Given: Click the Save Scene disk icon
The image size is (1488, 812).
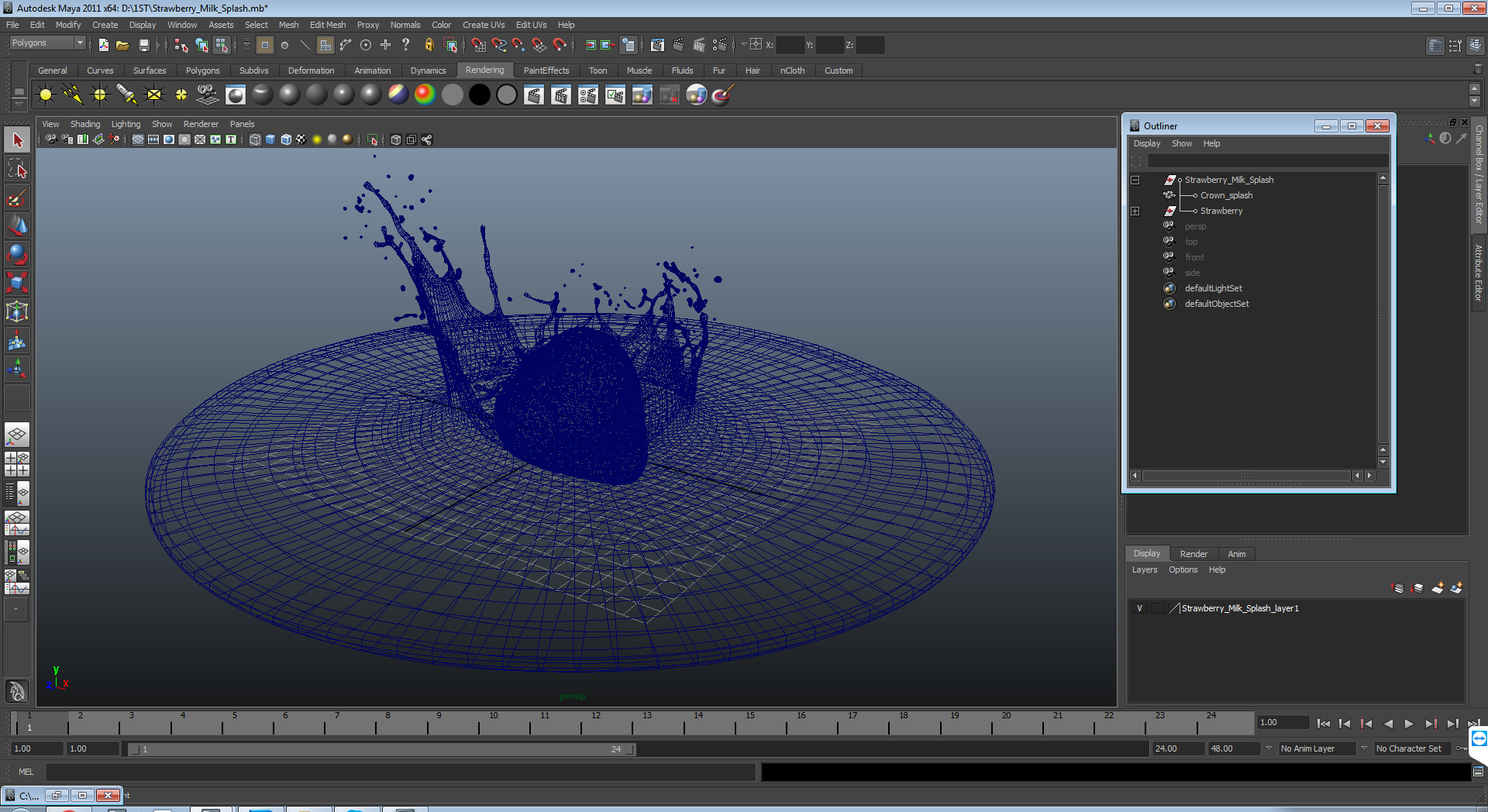Looking at the screenshot, I should tap(143, 45).
